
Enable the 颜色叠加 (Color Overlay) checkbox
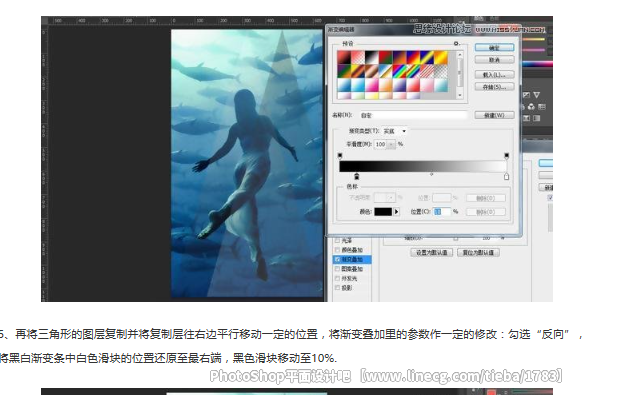337,250
